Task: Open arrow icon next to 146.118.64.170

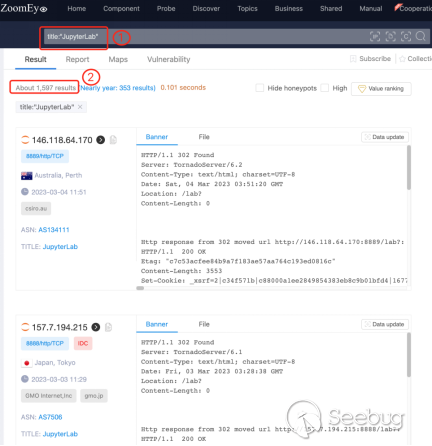Action: (x=101, y=140)
